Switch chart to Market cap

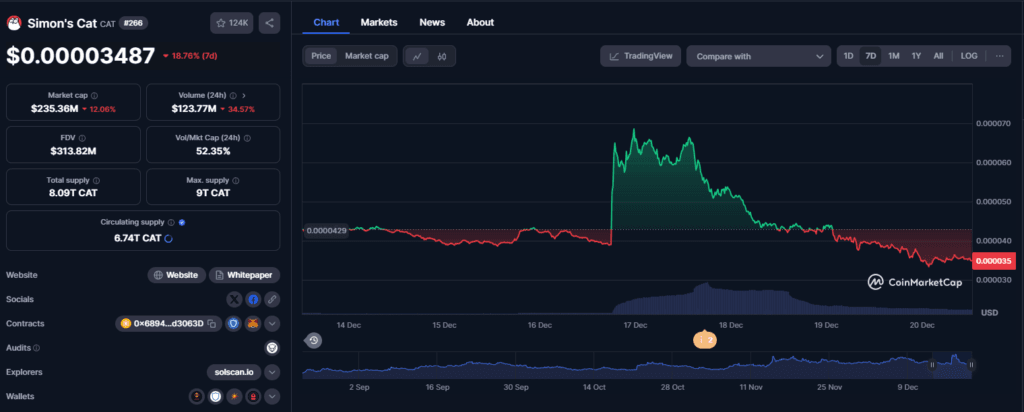point(366,56)
